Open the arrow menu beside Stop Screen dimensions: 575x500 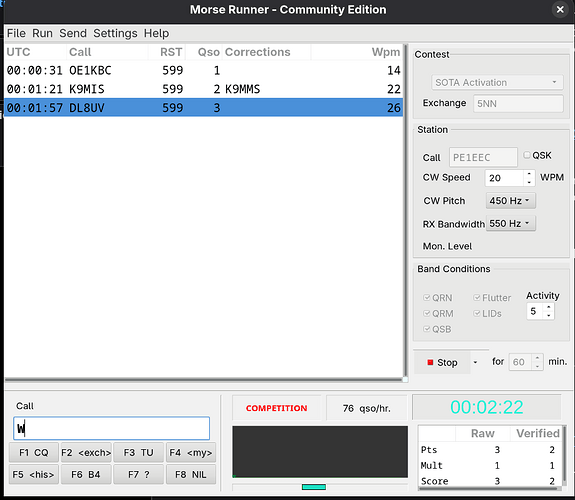tap(475, 362)
